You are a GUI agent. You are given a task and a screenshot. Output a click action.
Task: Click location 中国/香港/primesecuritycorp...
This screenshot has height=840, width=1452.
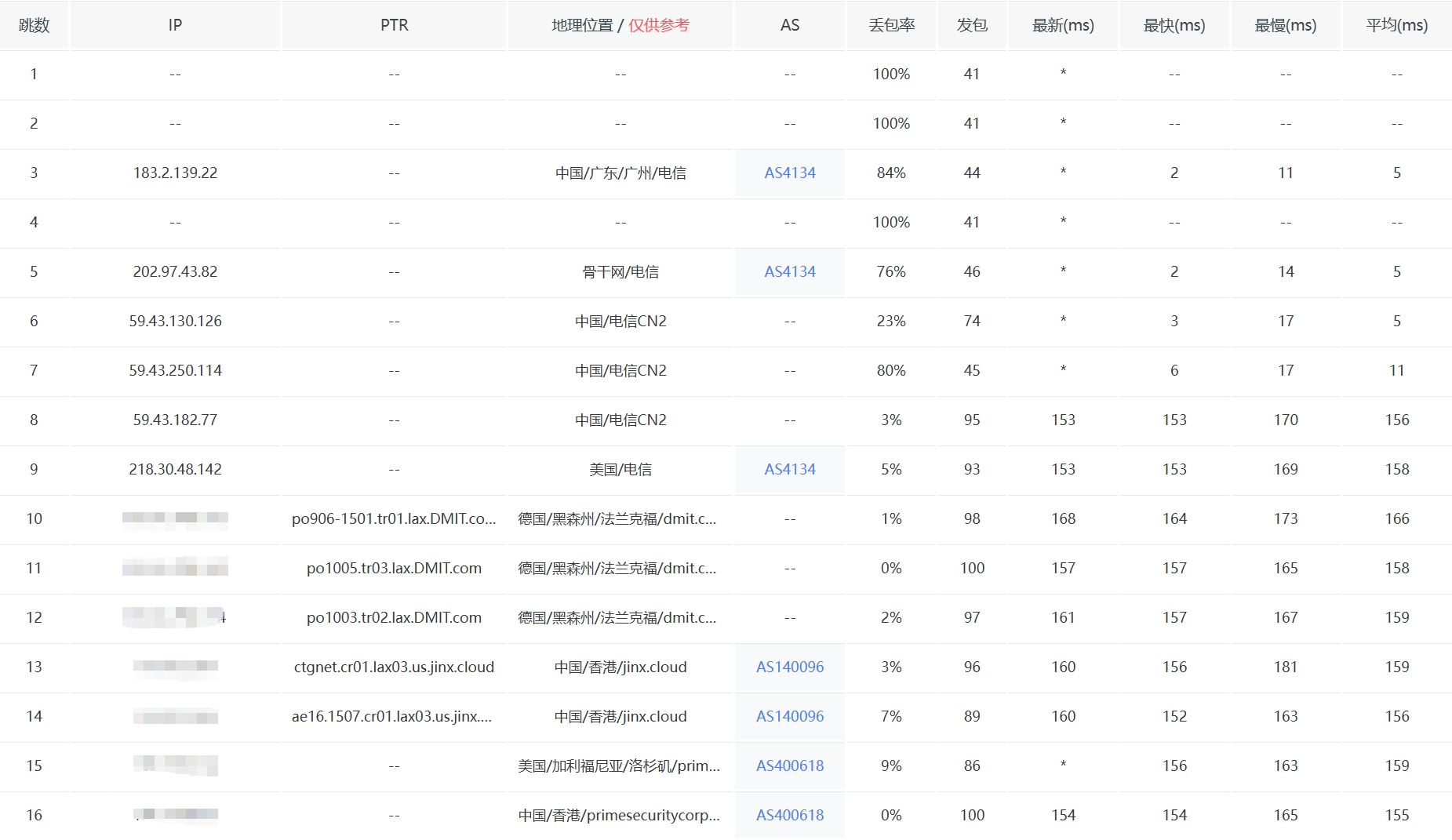tap(619, 815)
